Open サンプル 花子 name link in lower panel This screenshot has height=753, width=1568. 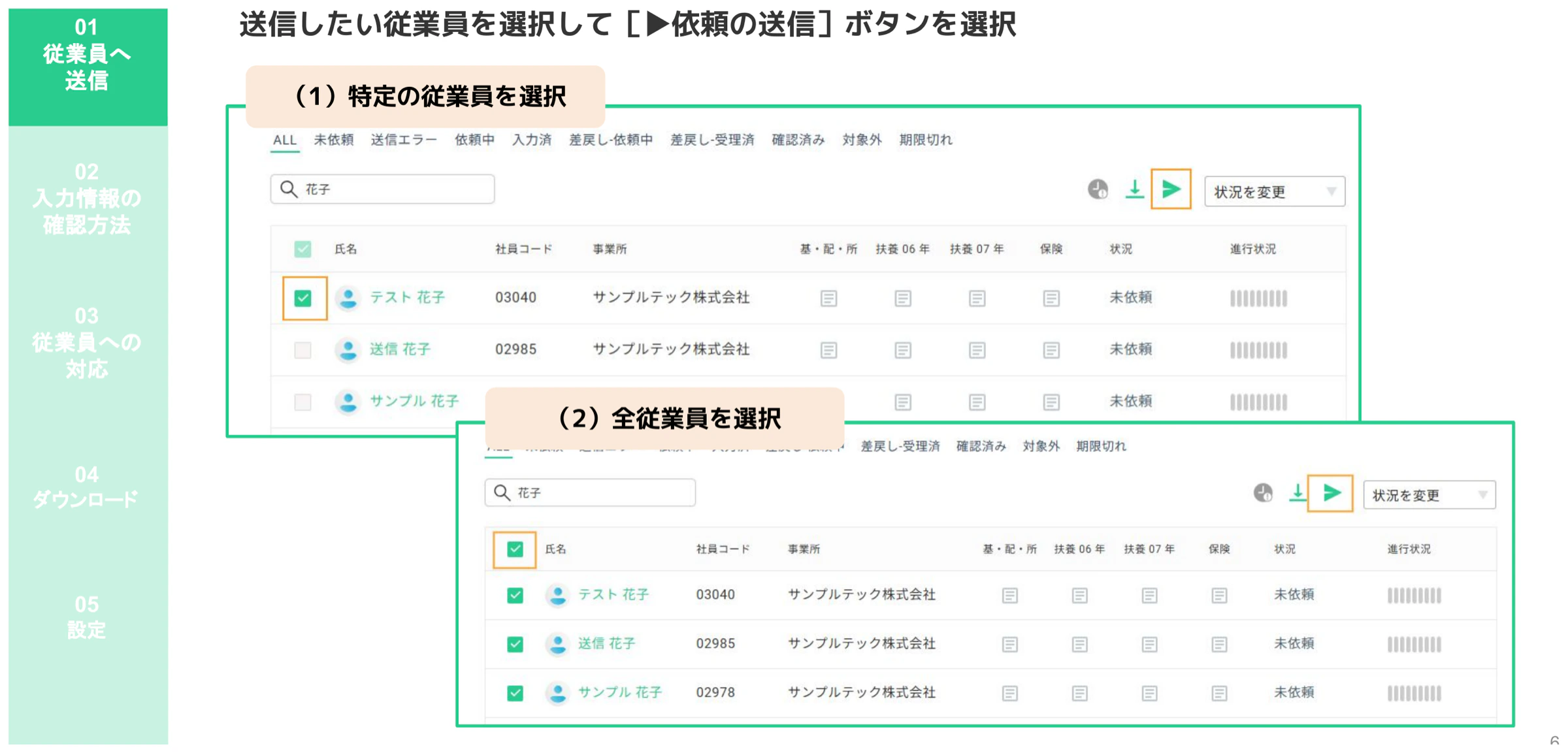point(621,692)
